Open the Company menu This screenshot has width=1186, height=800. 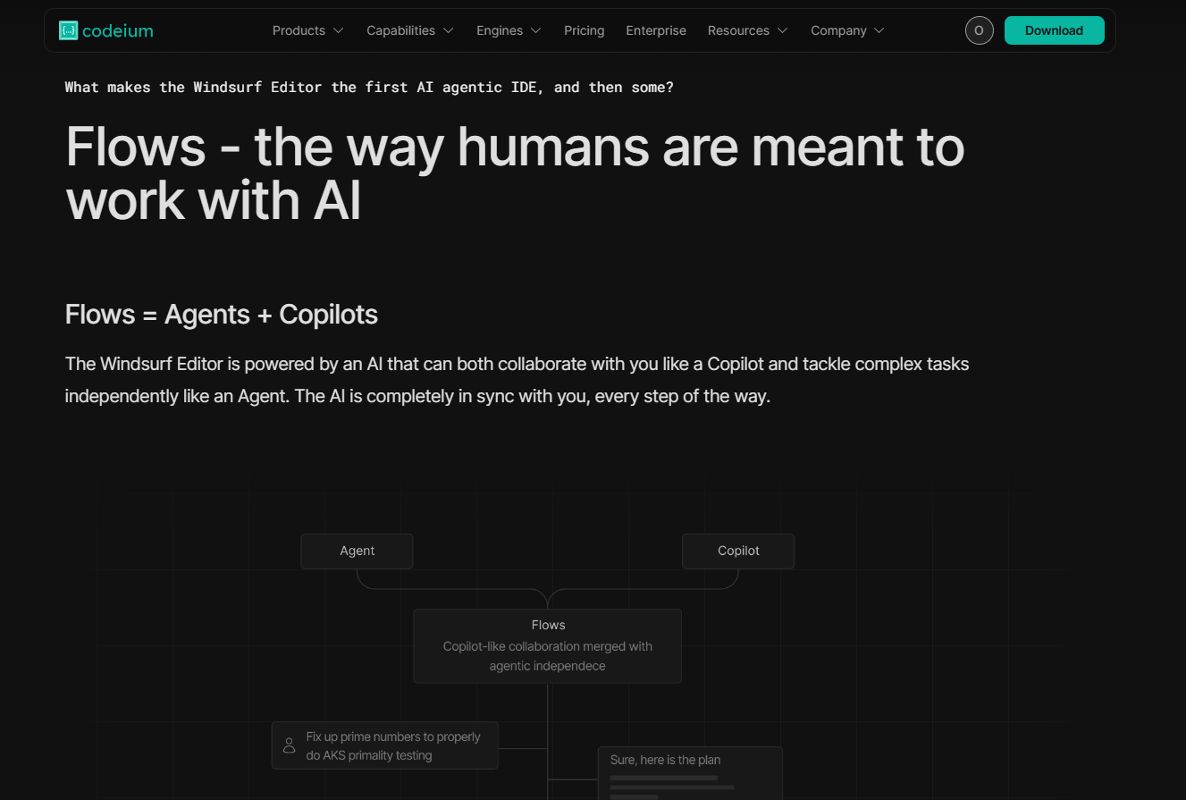coord(847,30)
